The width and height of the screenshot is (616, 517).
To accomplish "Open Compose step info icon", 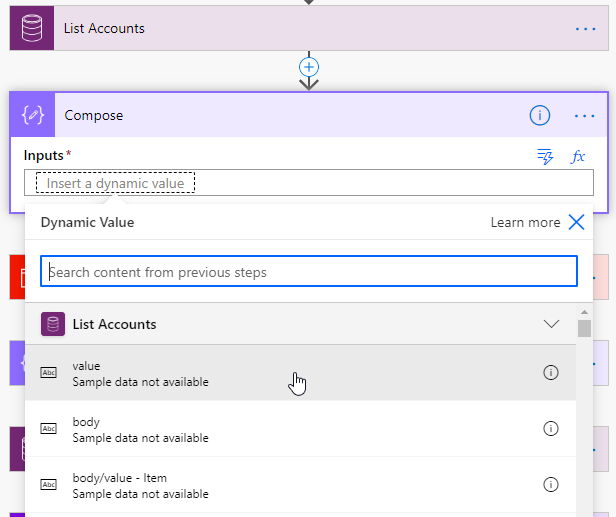I will (539, 116).
